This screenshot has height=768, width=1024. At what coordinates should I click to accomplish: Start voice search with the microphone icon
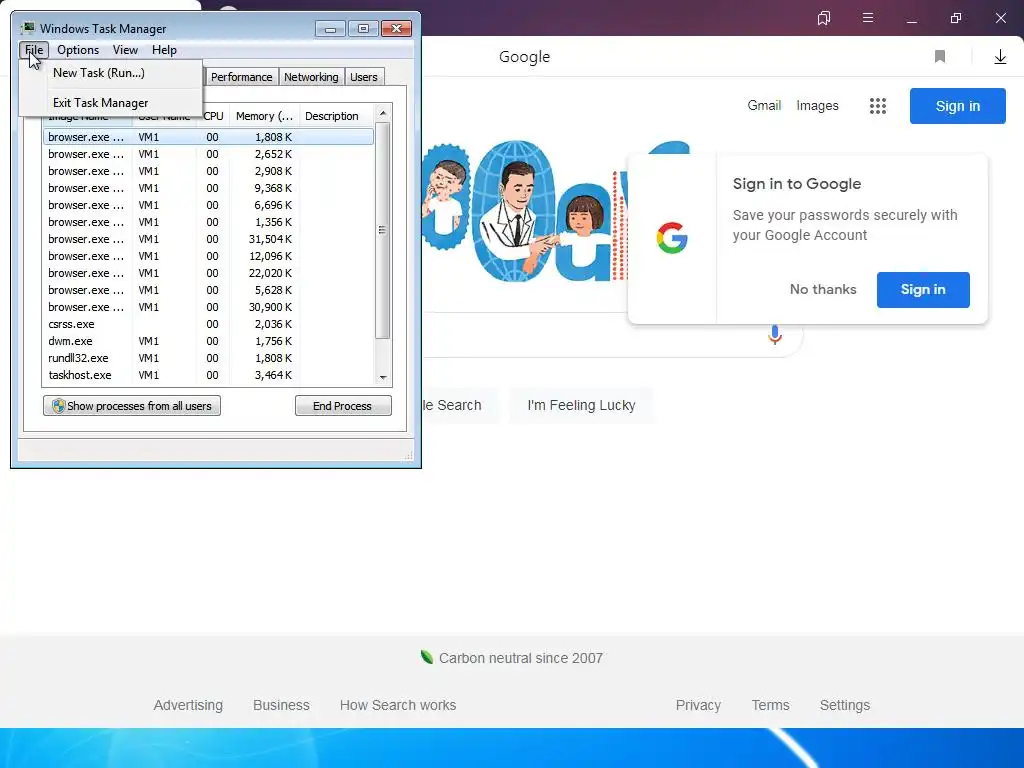(775, 335)
